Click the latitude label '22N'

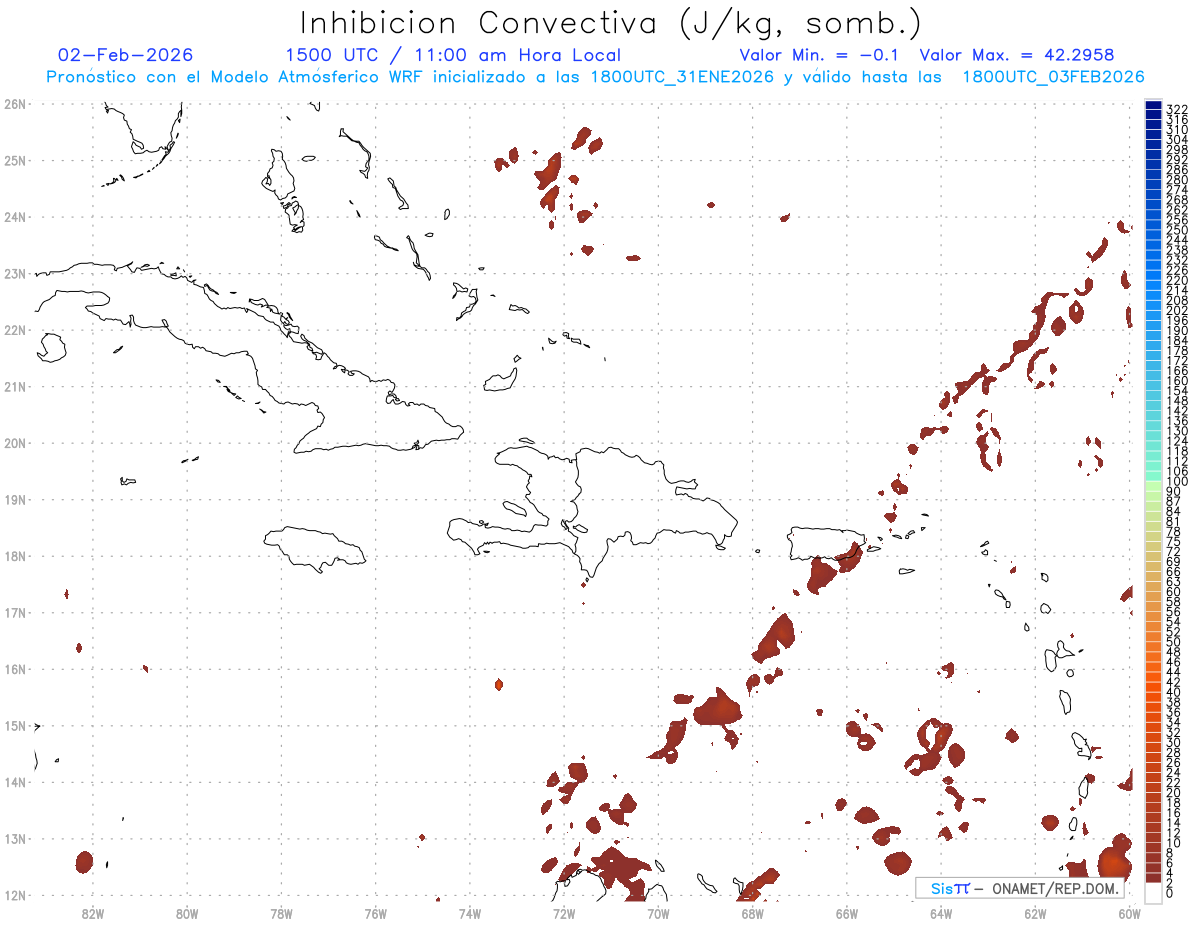[14, 330]
